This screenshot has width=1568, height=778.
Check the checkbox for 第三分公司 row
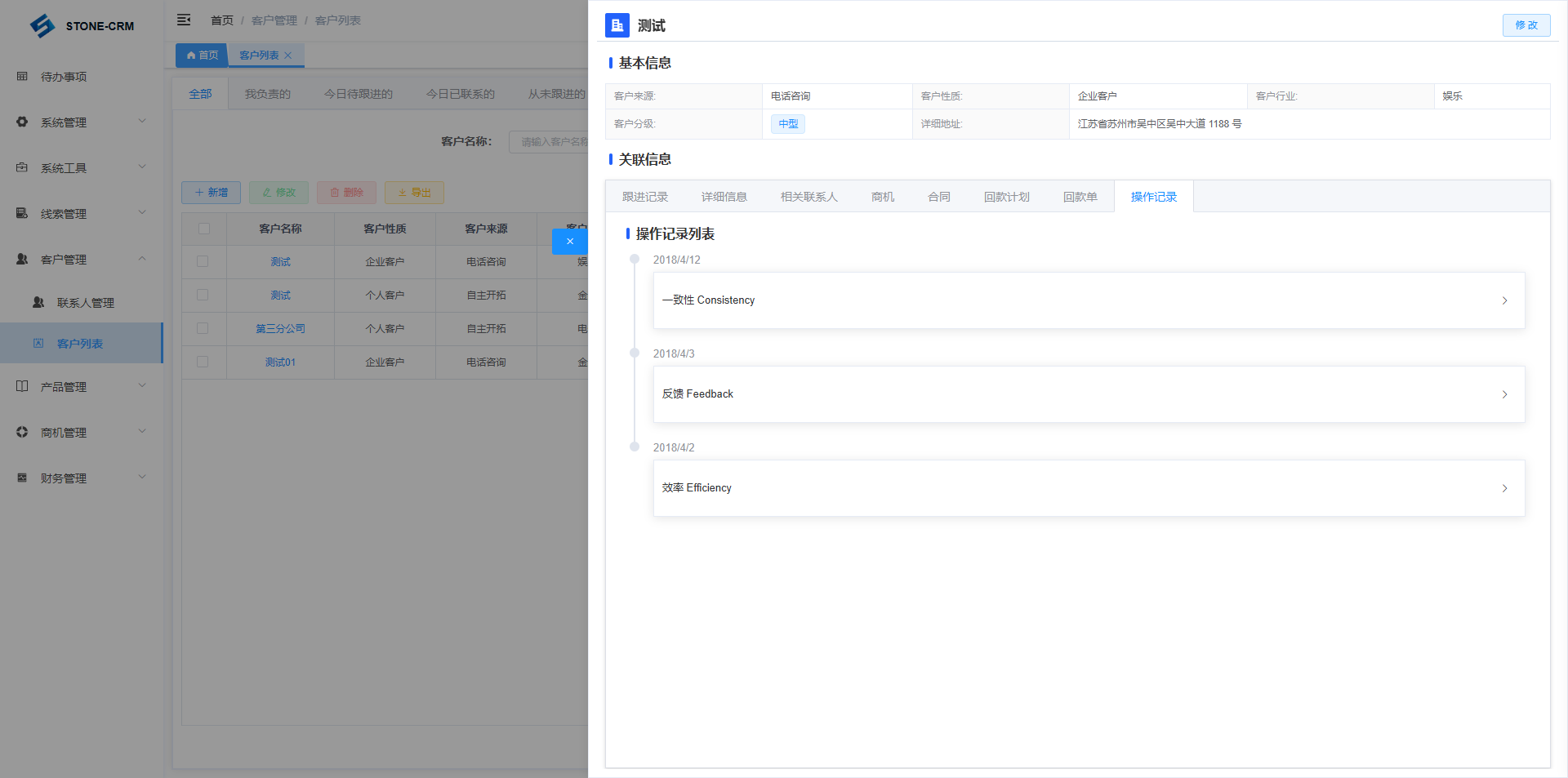click(203, 329)
